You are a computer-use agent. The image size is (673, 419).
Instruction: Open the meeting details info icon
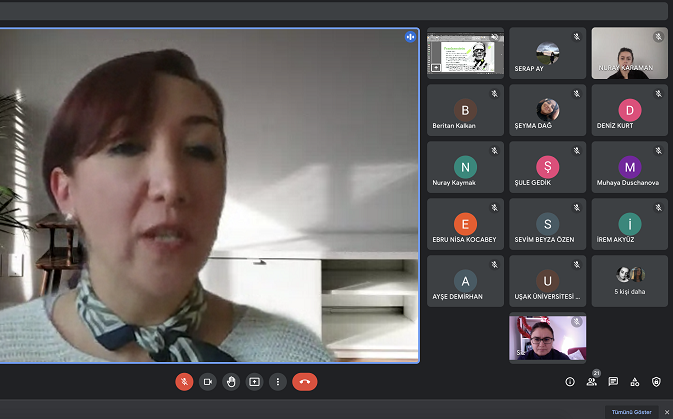(570, 381)
